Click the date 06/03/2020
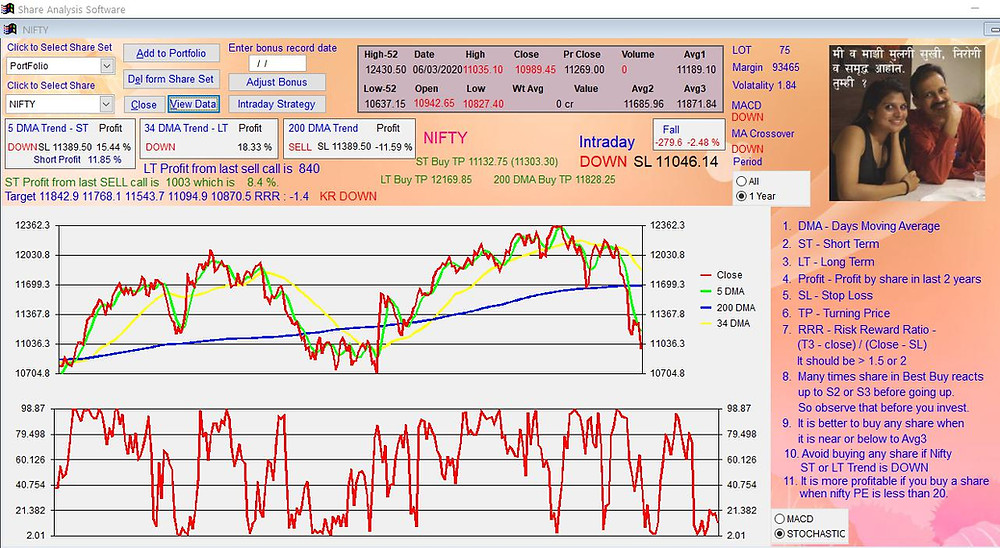The image size is (1000, 548). [438, 70]
